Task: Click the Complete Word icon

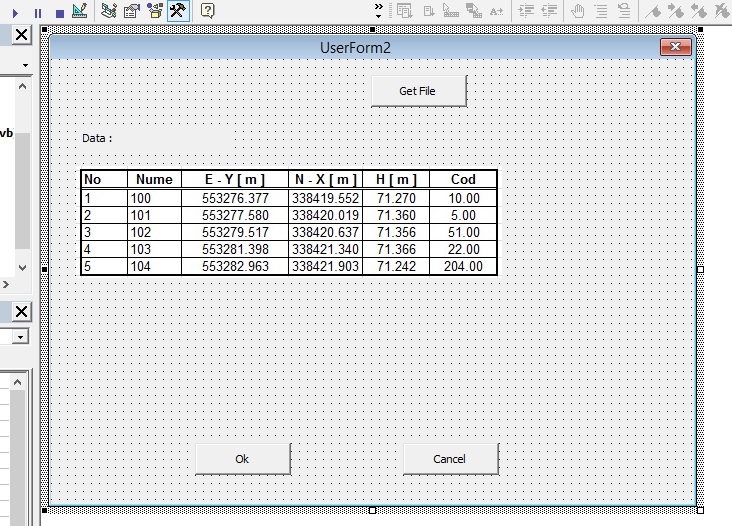Action: [x=496, y=11]
